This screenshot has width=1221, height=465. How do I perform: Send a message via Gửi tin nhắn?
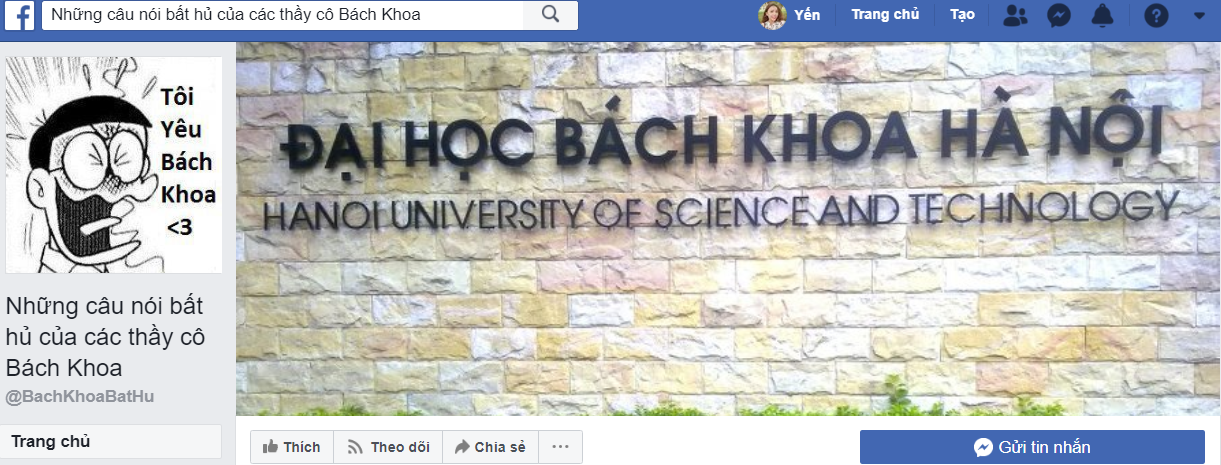[1032, 447]
